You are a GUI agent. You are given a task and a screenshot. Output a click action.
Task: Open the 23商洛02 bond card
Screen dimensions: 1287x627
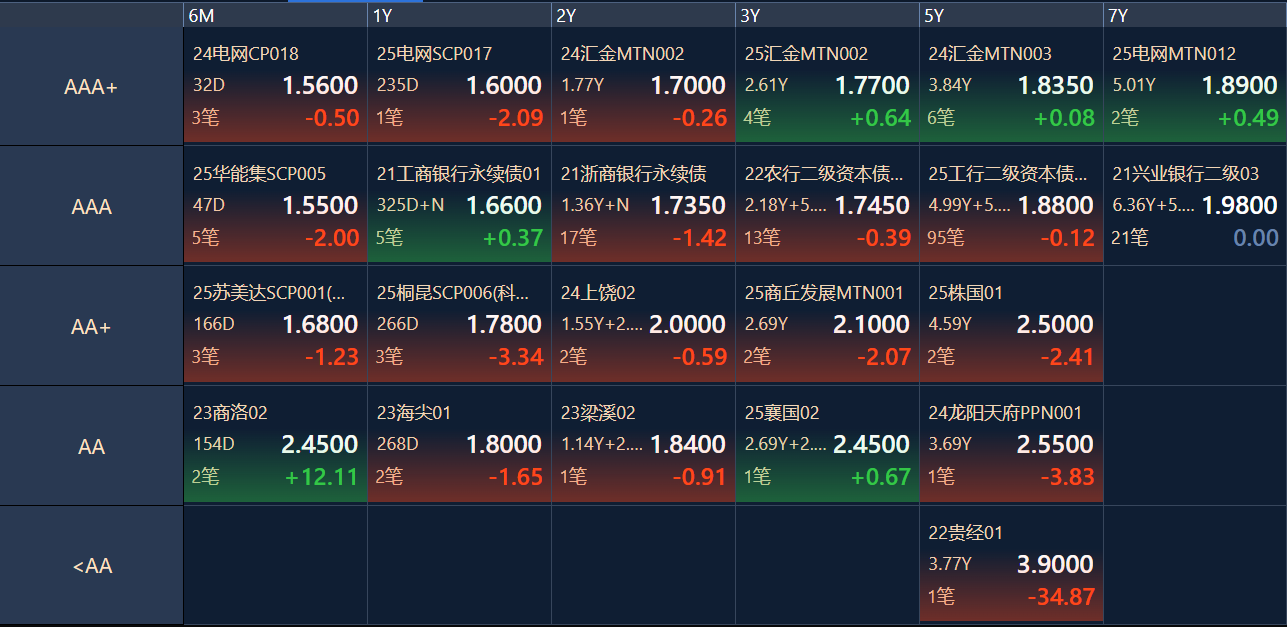tap(275, 444)
